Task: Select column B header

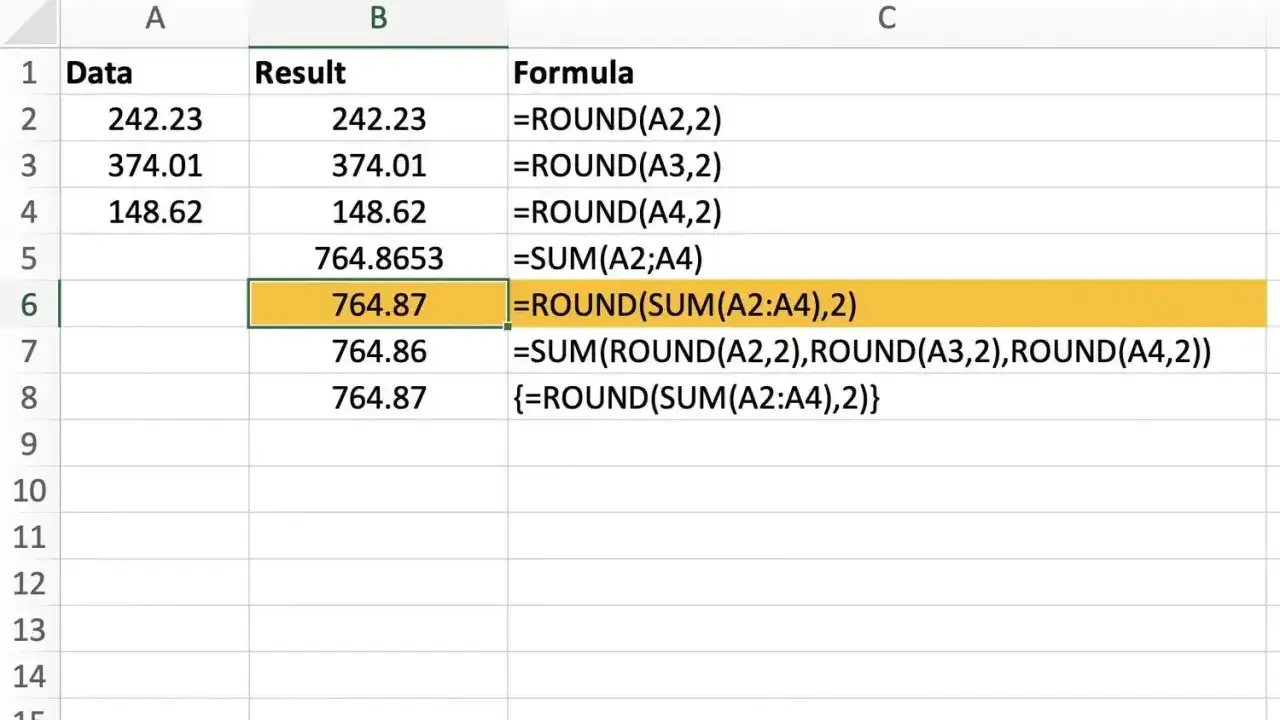Action: [x=378, y=22]
